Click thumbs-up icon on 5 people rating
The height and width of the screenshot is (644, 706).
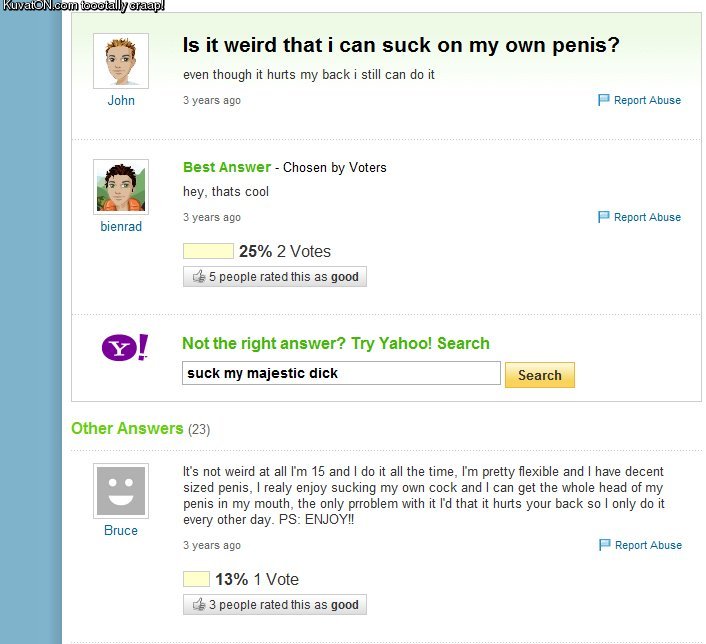tap(198, 277)
